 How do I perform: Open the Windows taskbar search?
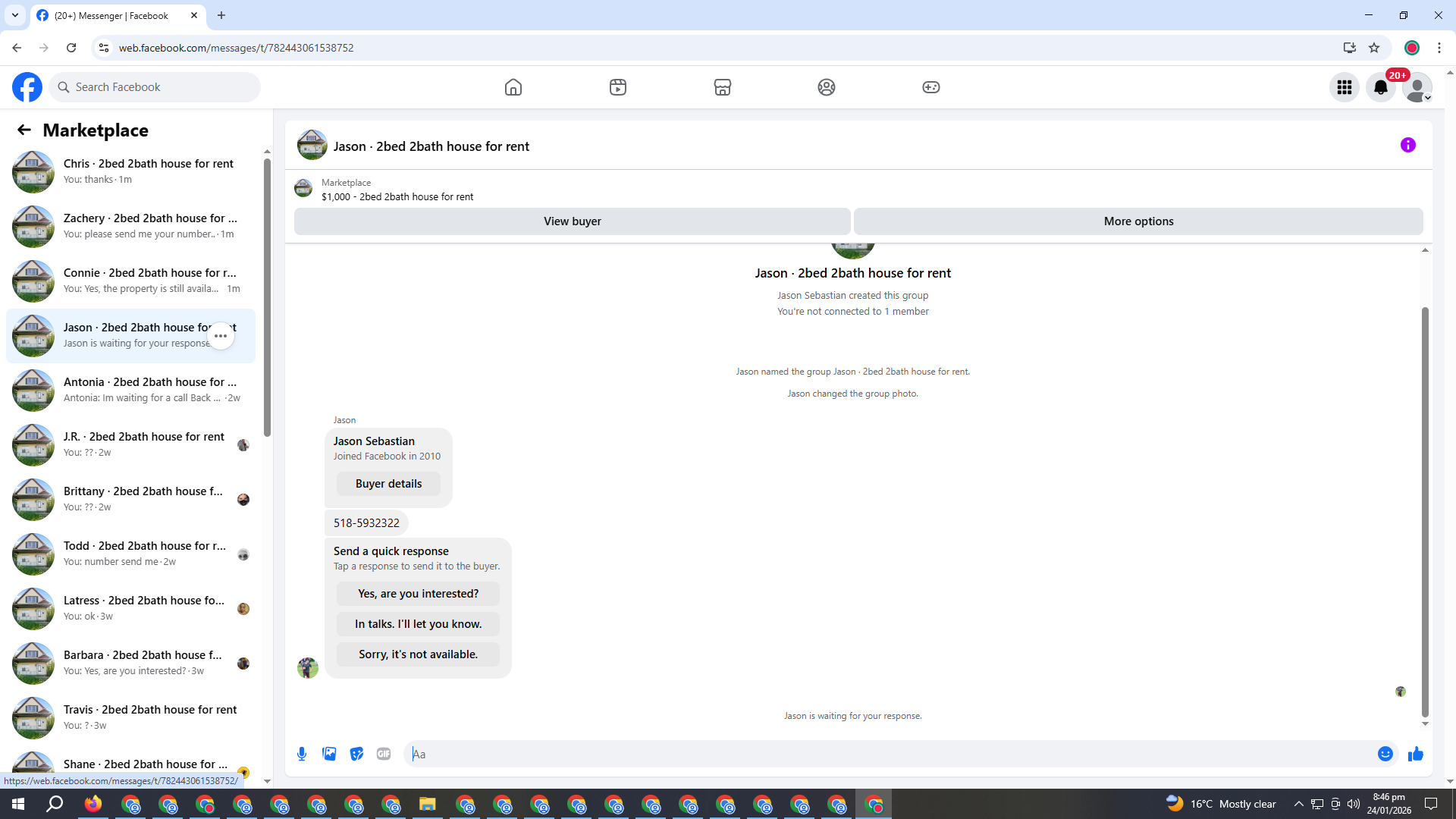(x=55, y=804)
